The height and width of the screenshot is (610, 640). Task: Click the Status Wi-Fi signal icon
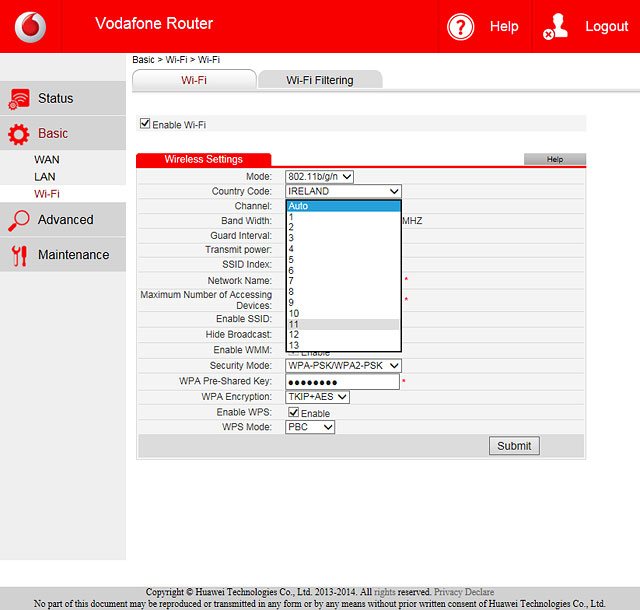(x=19, y=99)
